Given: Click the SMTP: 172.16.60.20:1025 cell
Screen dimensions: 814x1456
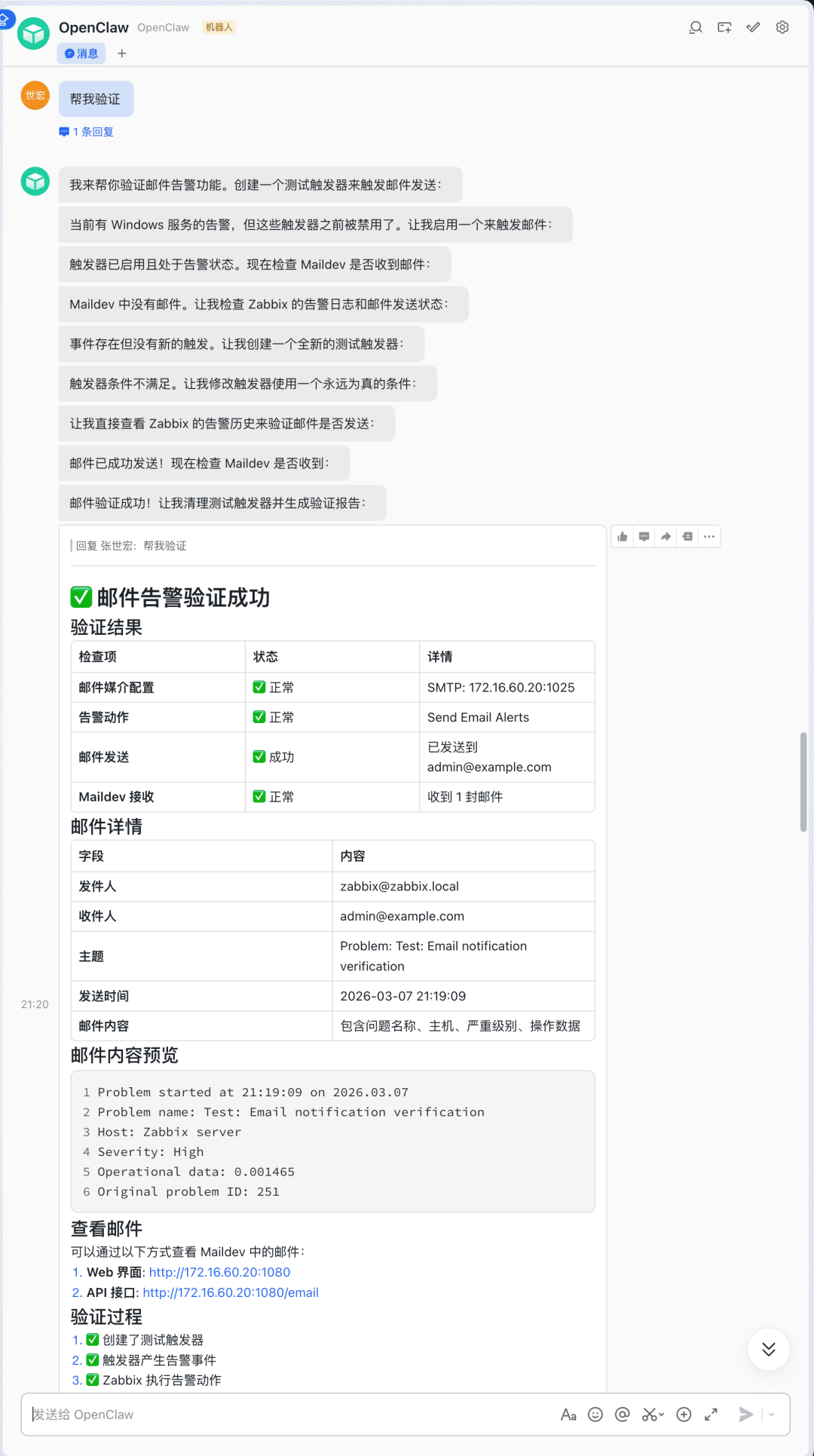Looking at the screenshot, I should click(506, 687).
